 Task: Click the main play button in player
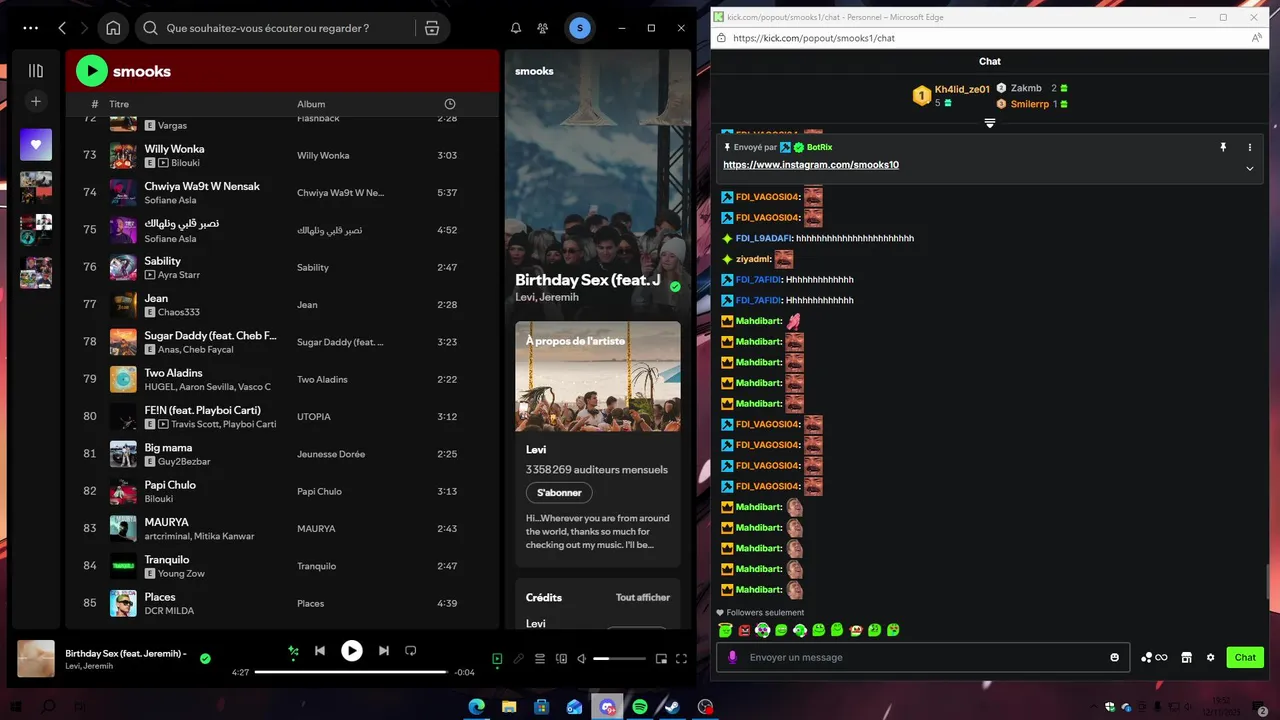coord(352,651)
